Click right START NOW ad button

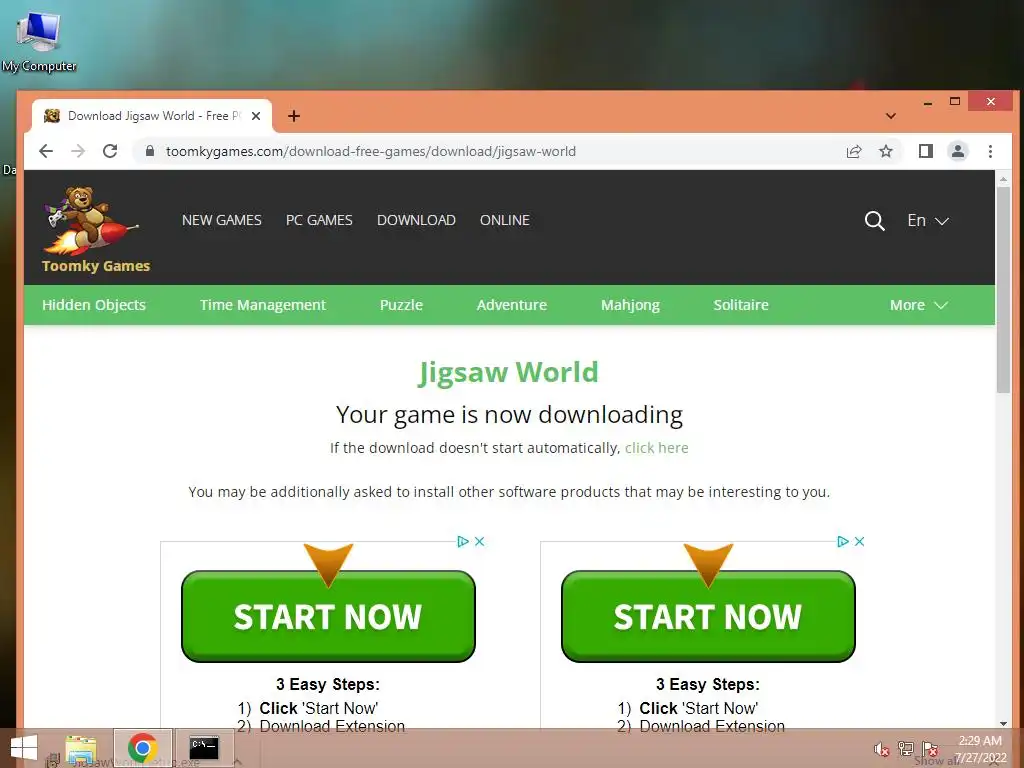(708, 616)
